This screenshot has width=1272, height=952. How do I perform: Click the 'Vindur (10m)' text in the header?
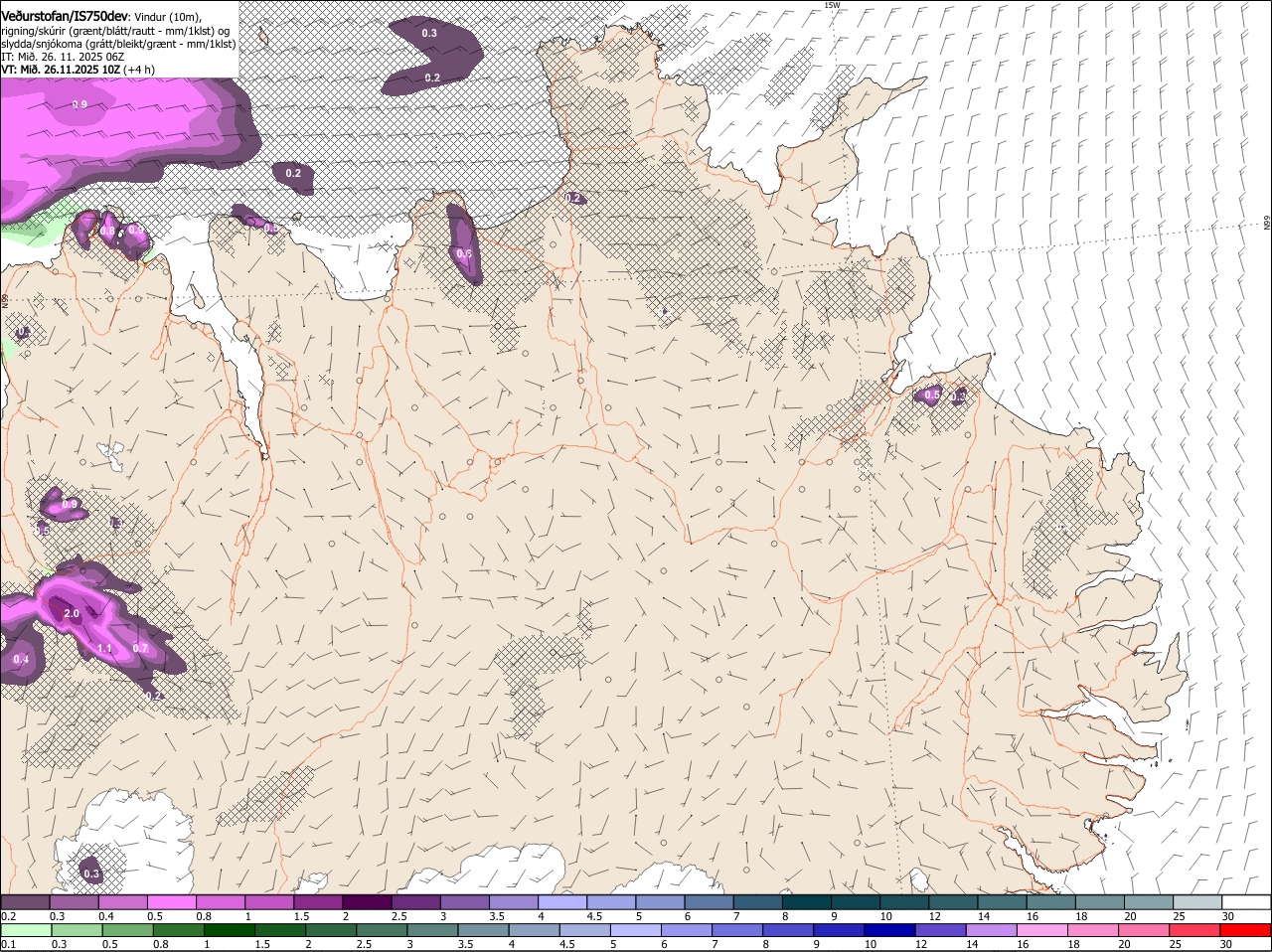click(168, 17)
